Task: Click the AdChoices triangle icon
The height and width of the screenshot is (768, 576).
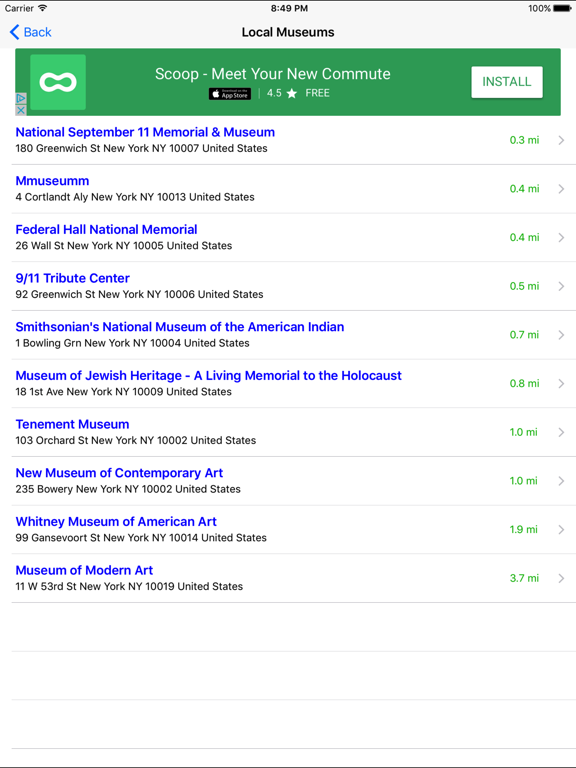Action: pyautogui.click(x=21, y=99)
